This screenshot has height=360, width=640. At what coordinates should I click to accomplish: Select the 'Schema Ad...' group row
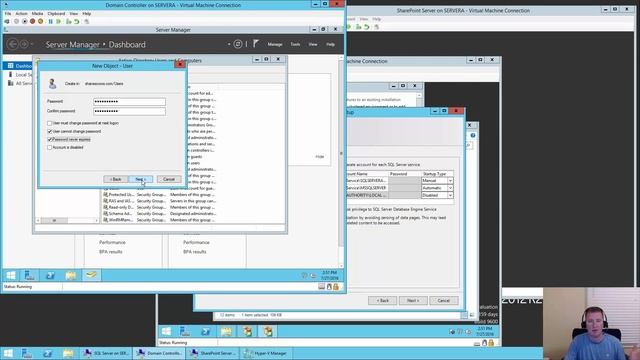[159, 213]
